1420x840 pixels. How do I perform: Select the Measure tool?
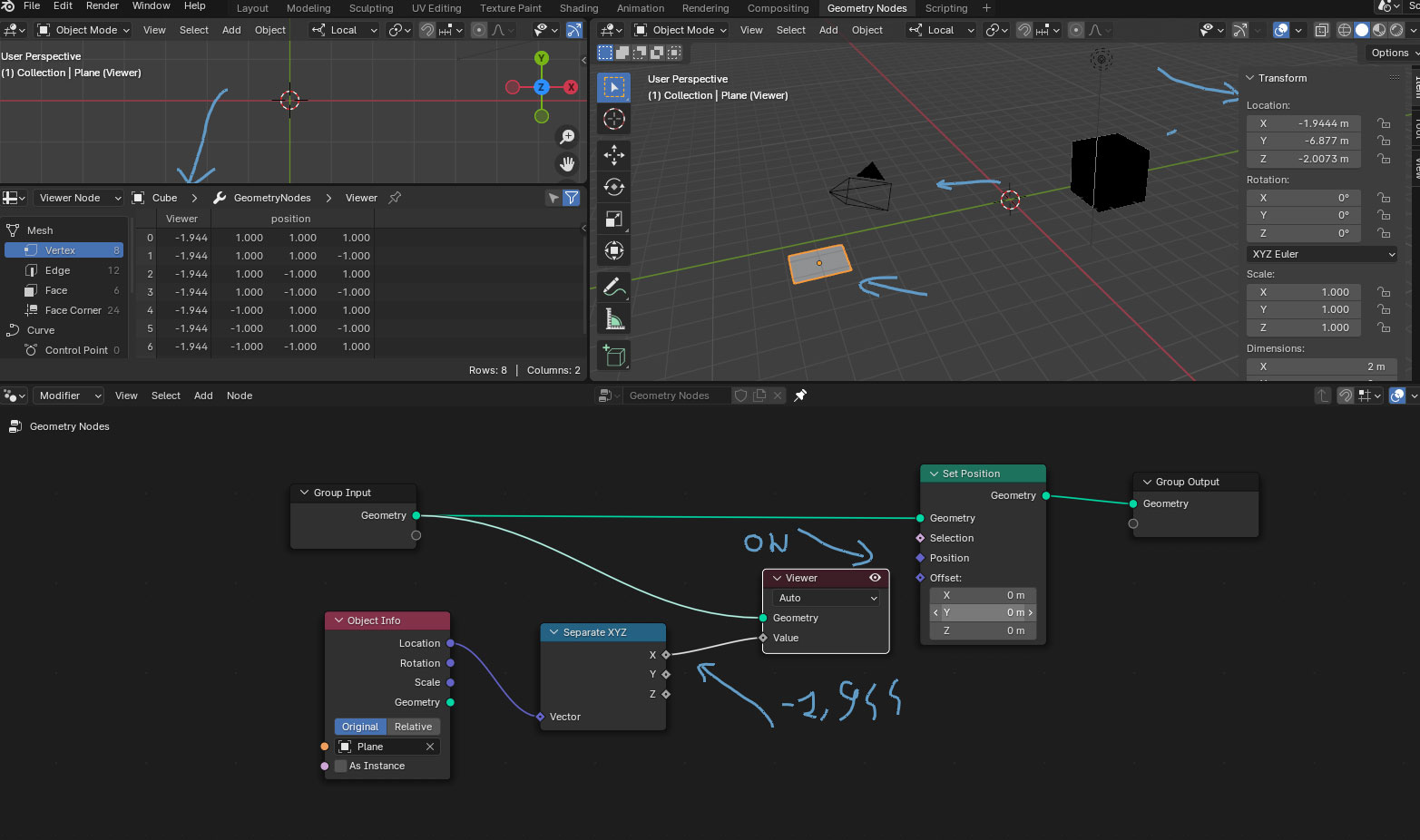[614, 318]
